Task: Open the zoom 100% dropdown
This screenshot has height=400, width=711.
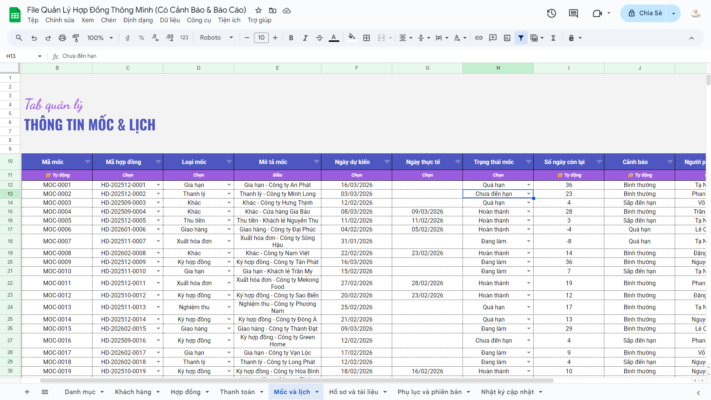Action: click(100, 37)
